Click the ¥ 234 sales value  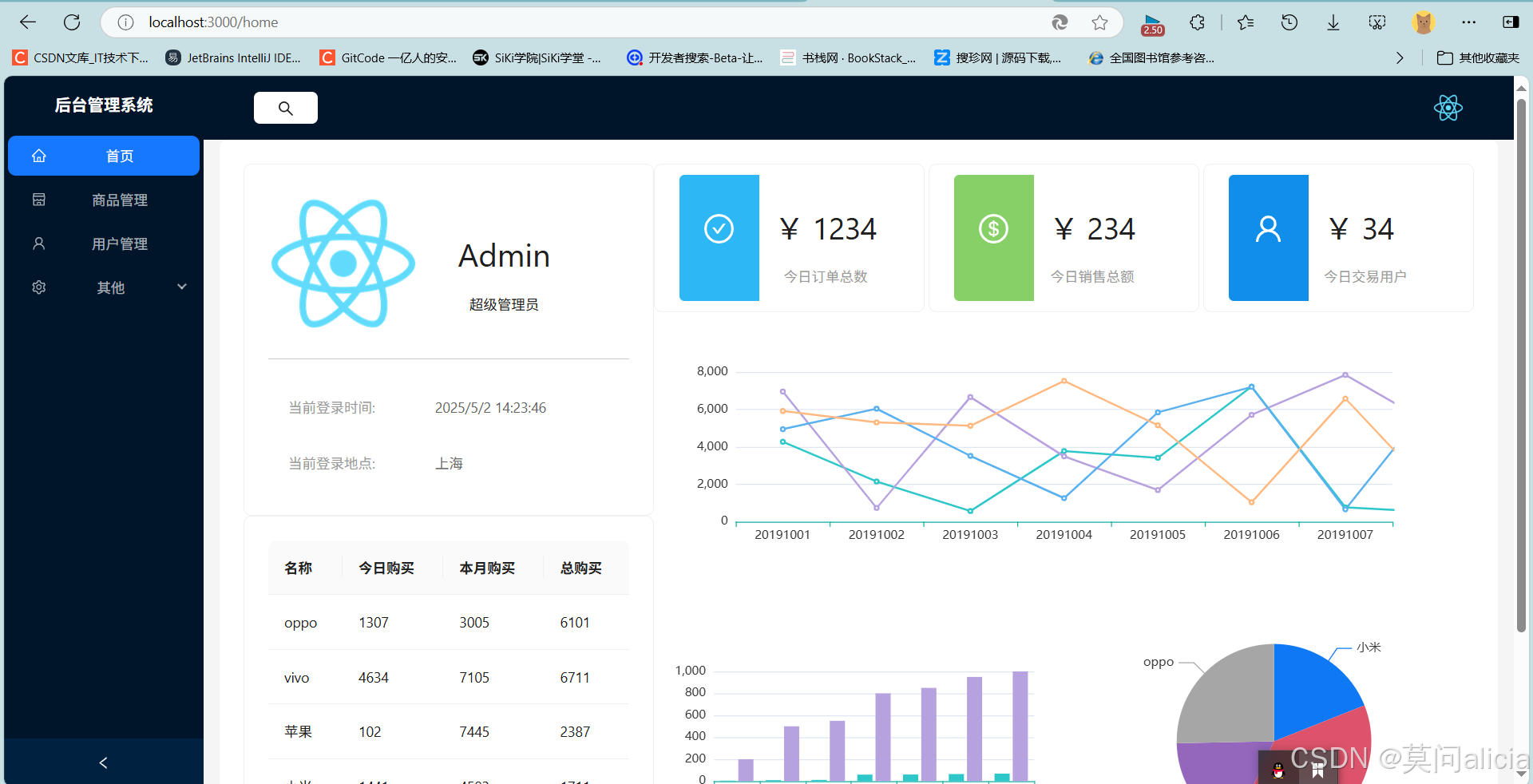pyautogui.click(x=1095, y=230)
